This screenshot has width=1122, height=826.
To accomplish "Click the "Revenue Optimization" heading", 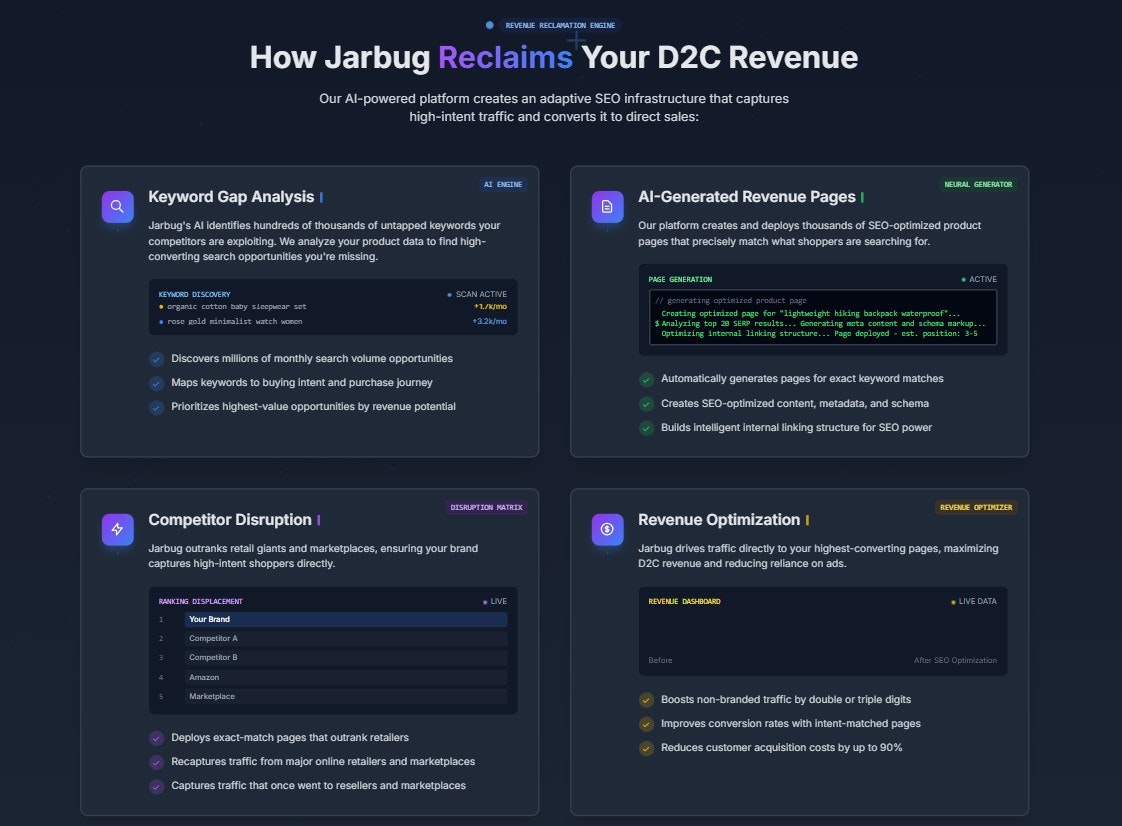I will [718, 520].
